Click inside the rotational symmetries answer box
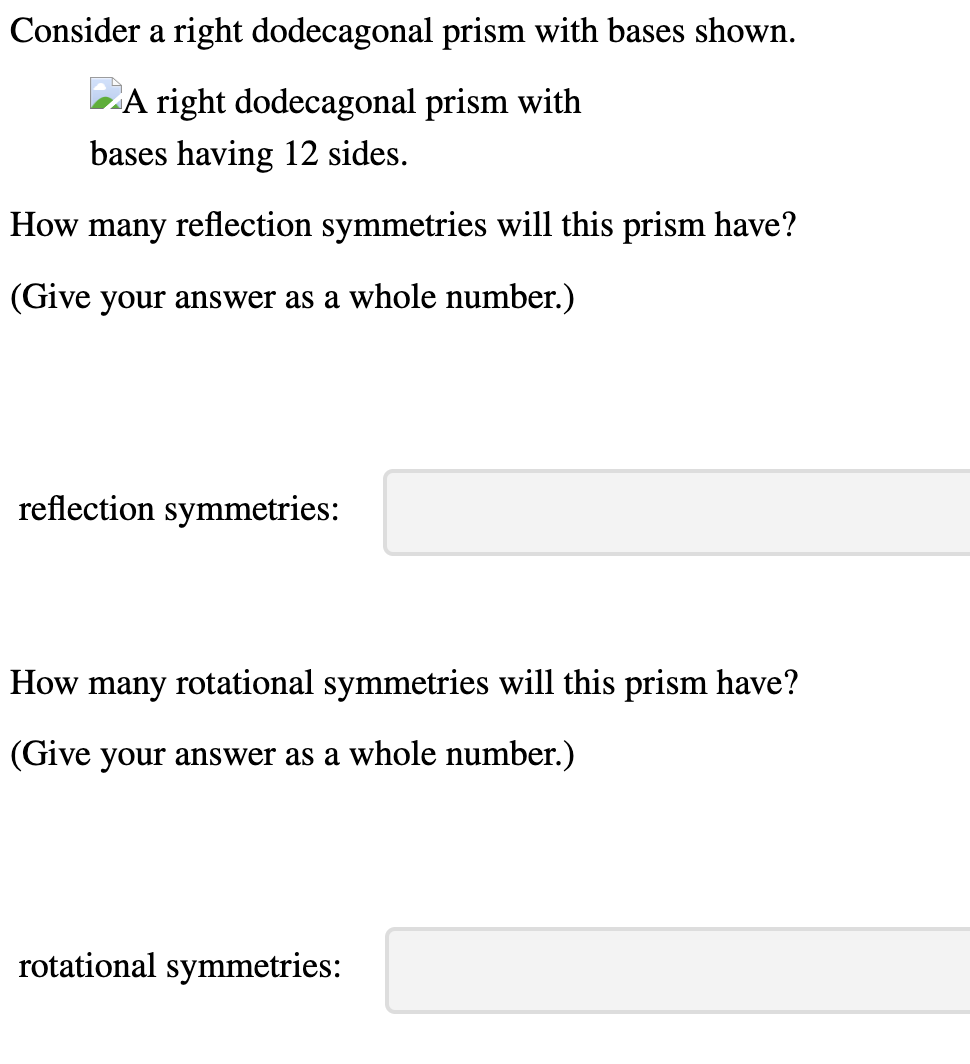The image size is (970, 1064). click(x=670, y=970)
